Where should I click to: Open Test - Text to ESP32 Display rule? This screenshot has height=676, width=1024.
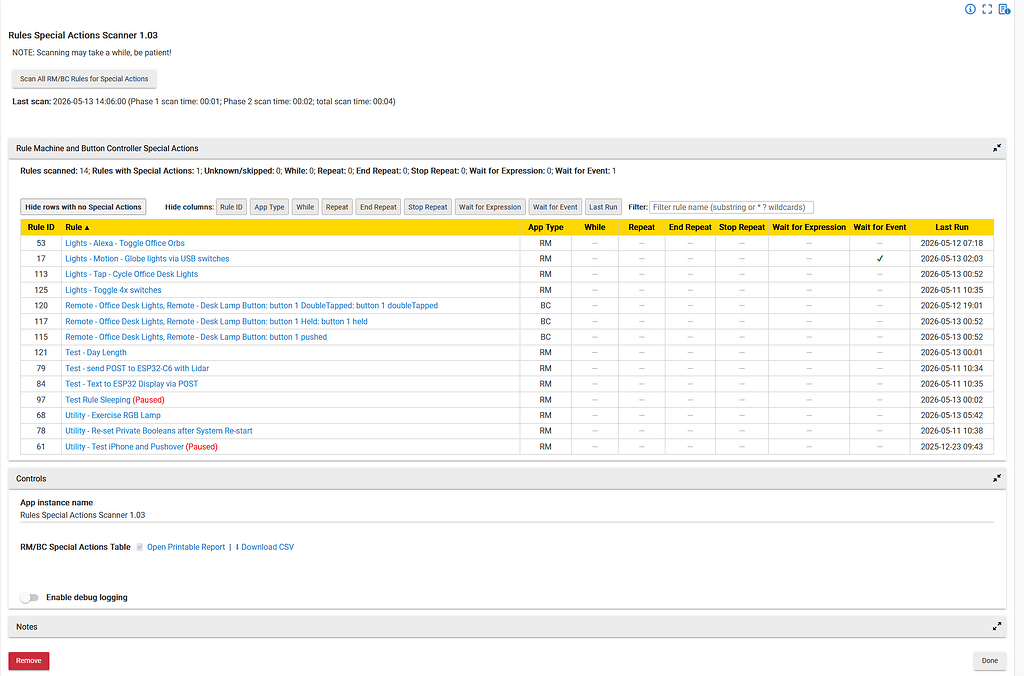point(131,384)
